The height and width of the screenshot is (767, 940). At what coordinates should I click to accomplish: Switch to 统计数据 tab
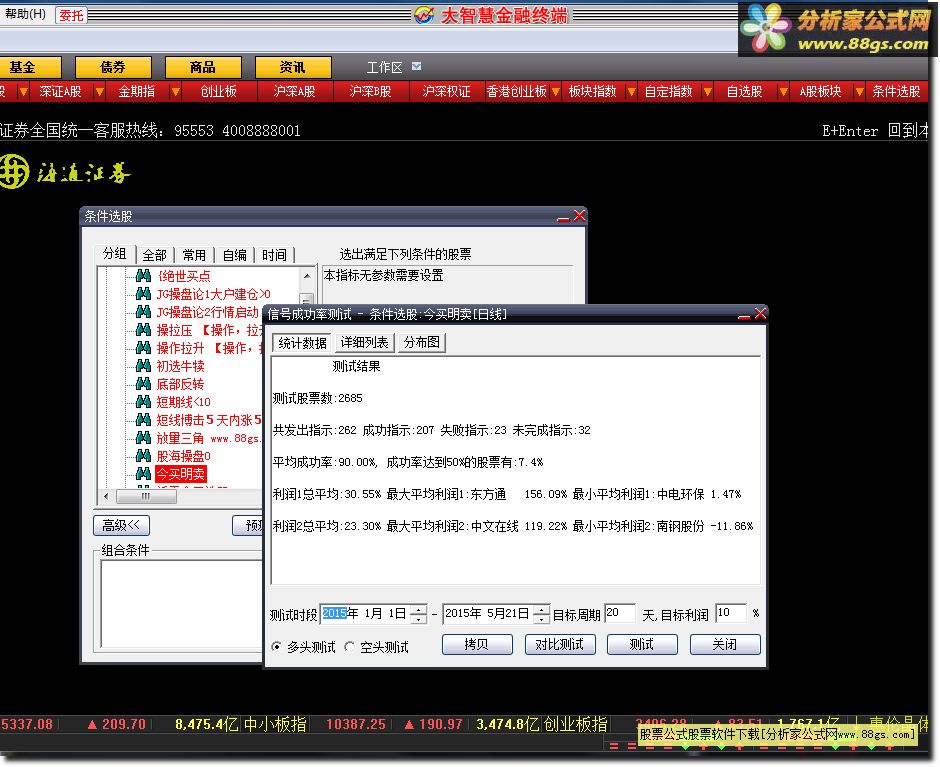tap(302, 342)
